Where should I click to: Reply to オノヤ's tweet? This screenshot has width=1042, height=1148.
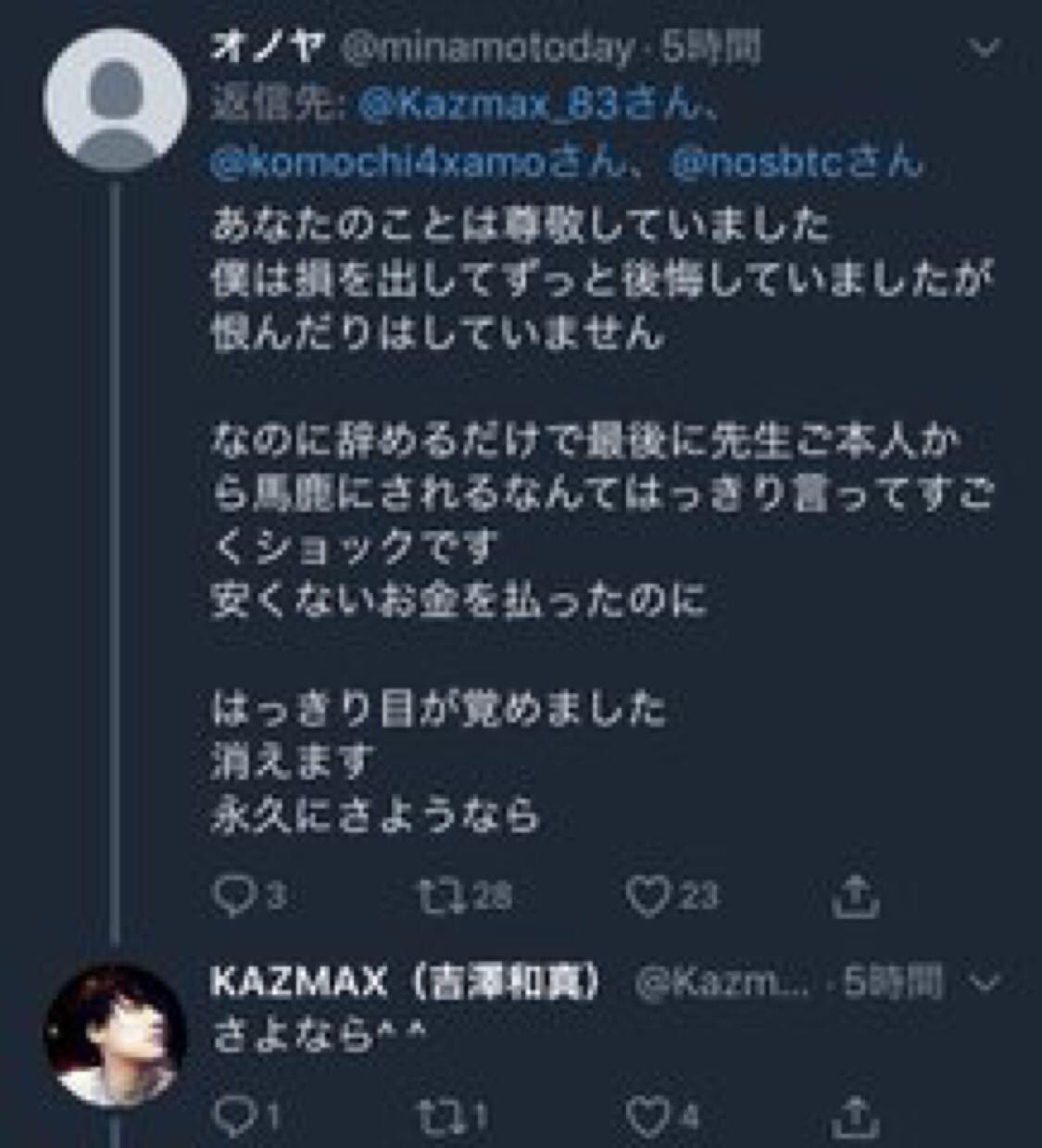(x=230, y=895)
